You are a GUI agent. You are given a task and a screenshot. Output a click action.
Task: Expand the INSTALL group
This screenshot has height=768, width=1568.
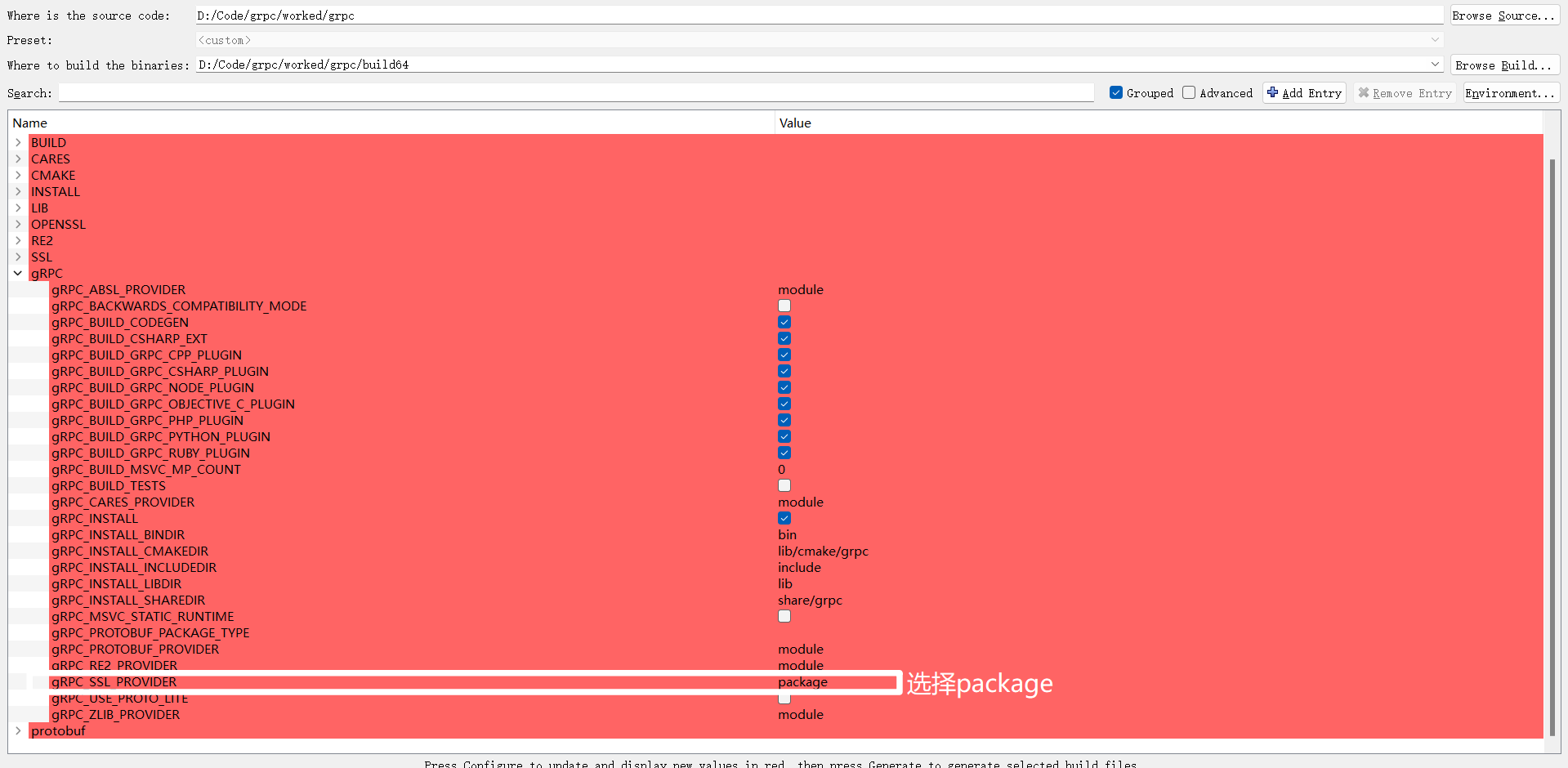(x=18, y=192)
